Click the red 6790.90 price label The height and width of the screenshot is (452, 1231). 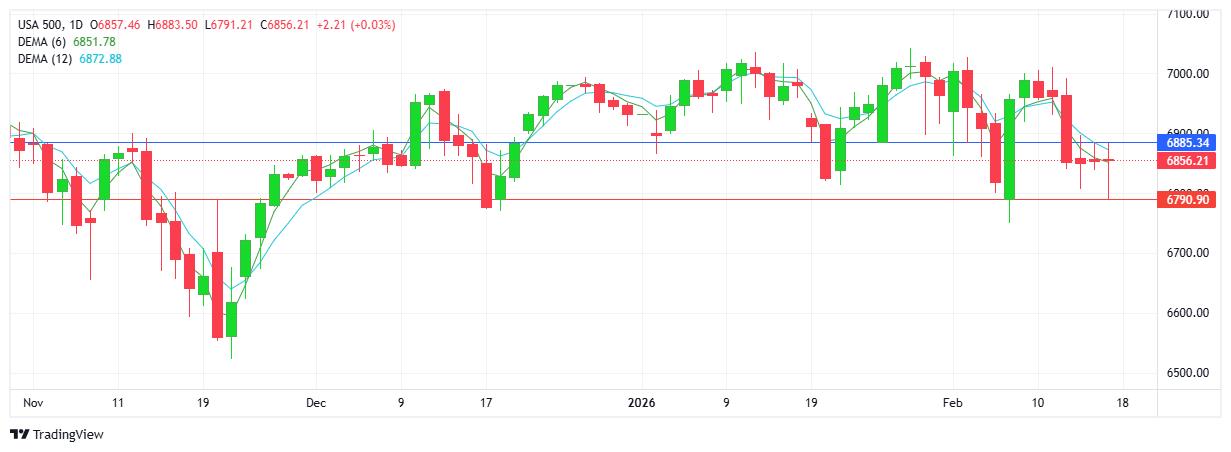[1189, 200]
